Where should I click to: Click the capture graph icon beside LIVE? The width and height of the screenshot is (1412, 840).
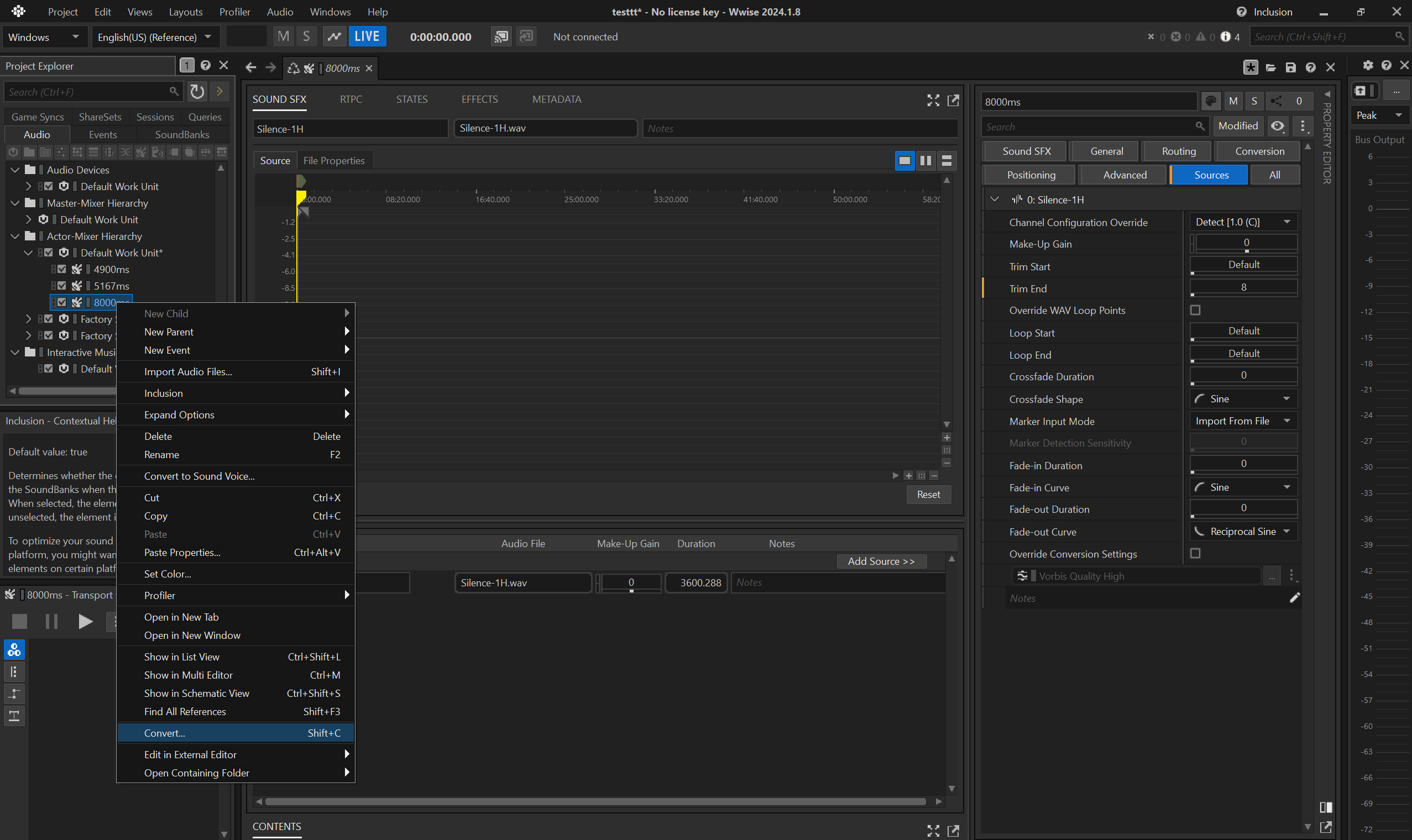coord(334,37)
